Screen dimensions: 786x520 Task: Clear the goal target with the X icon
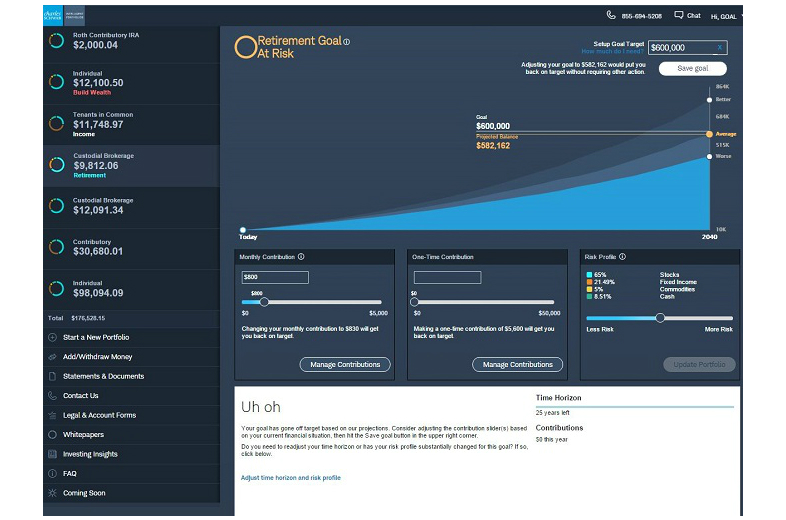pyautogui.click(x=719, y=47)
